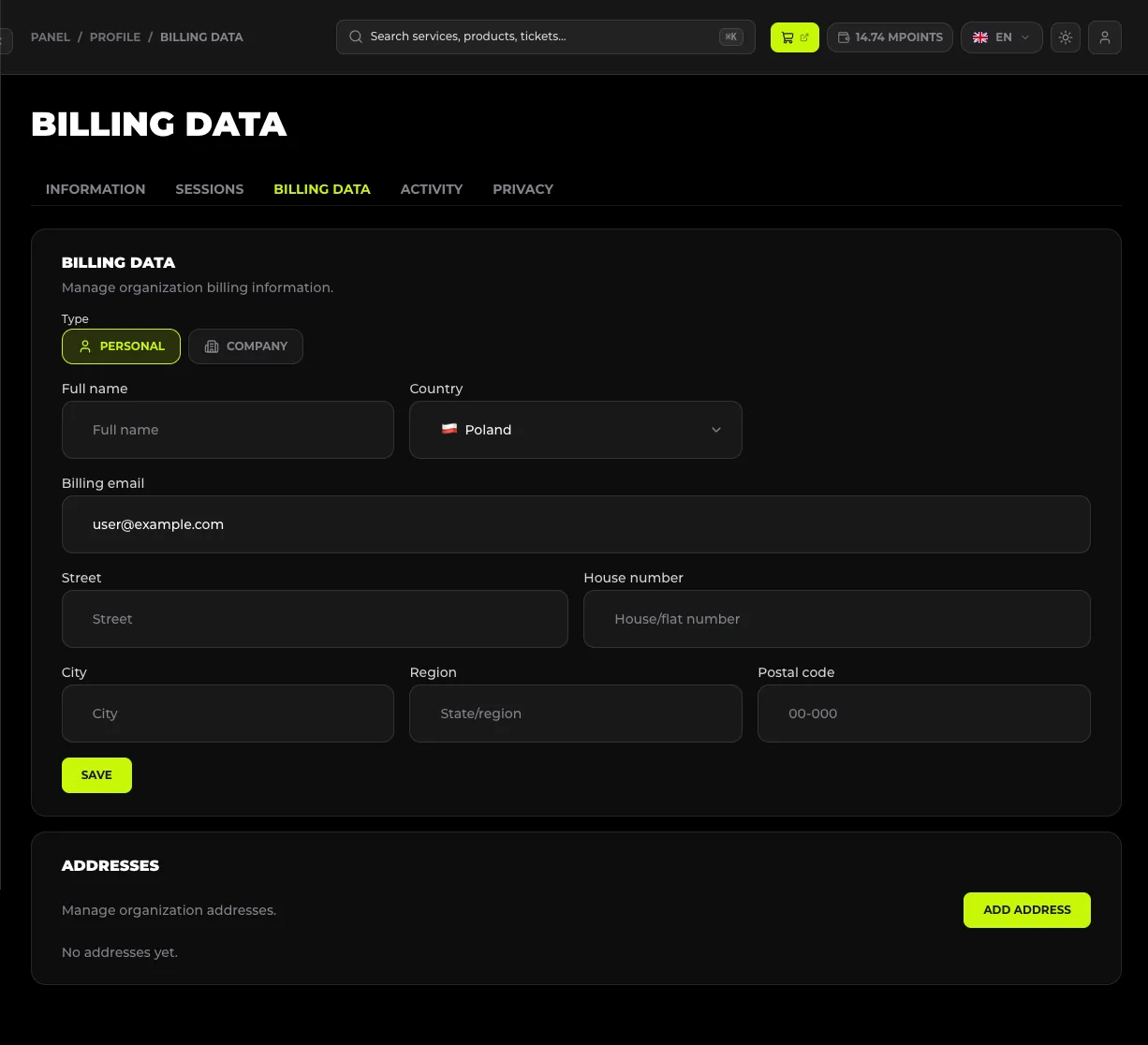Click the Save button
1148x1045 pixels.
click(96, 775)
